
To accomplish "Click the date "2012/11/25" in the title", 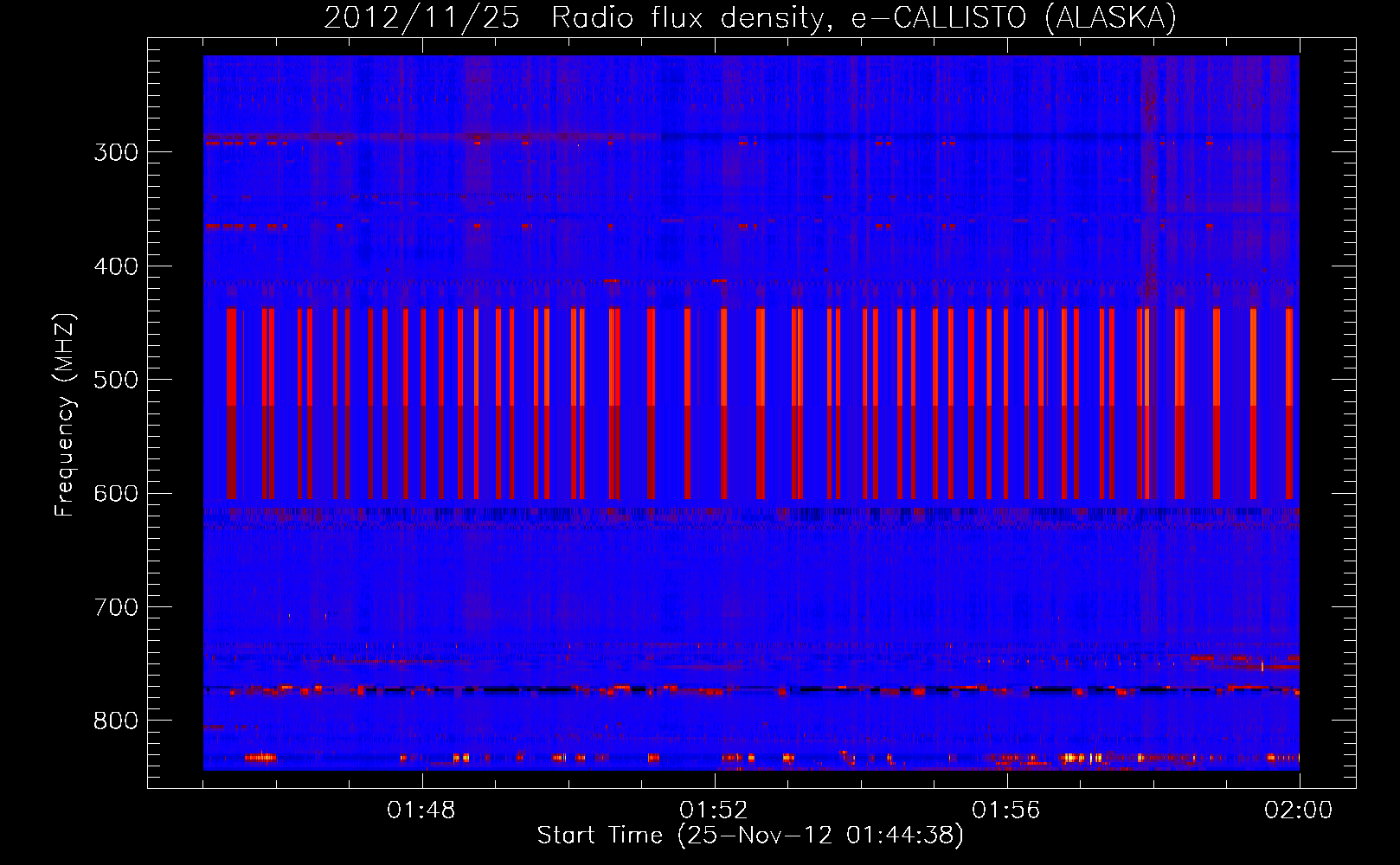I will click(x=421, y=17).
